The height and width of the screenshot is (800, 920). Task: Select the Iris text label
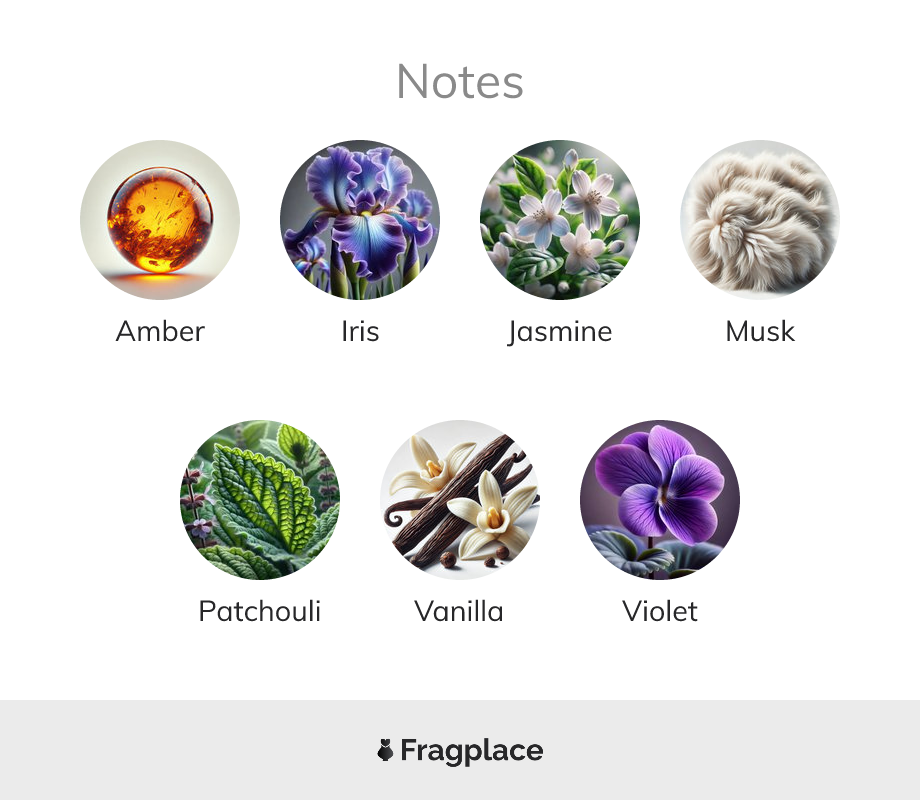(x=360, y=331)
